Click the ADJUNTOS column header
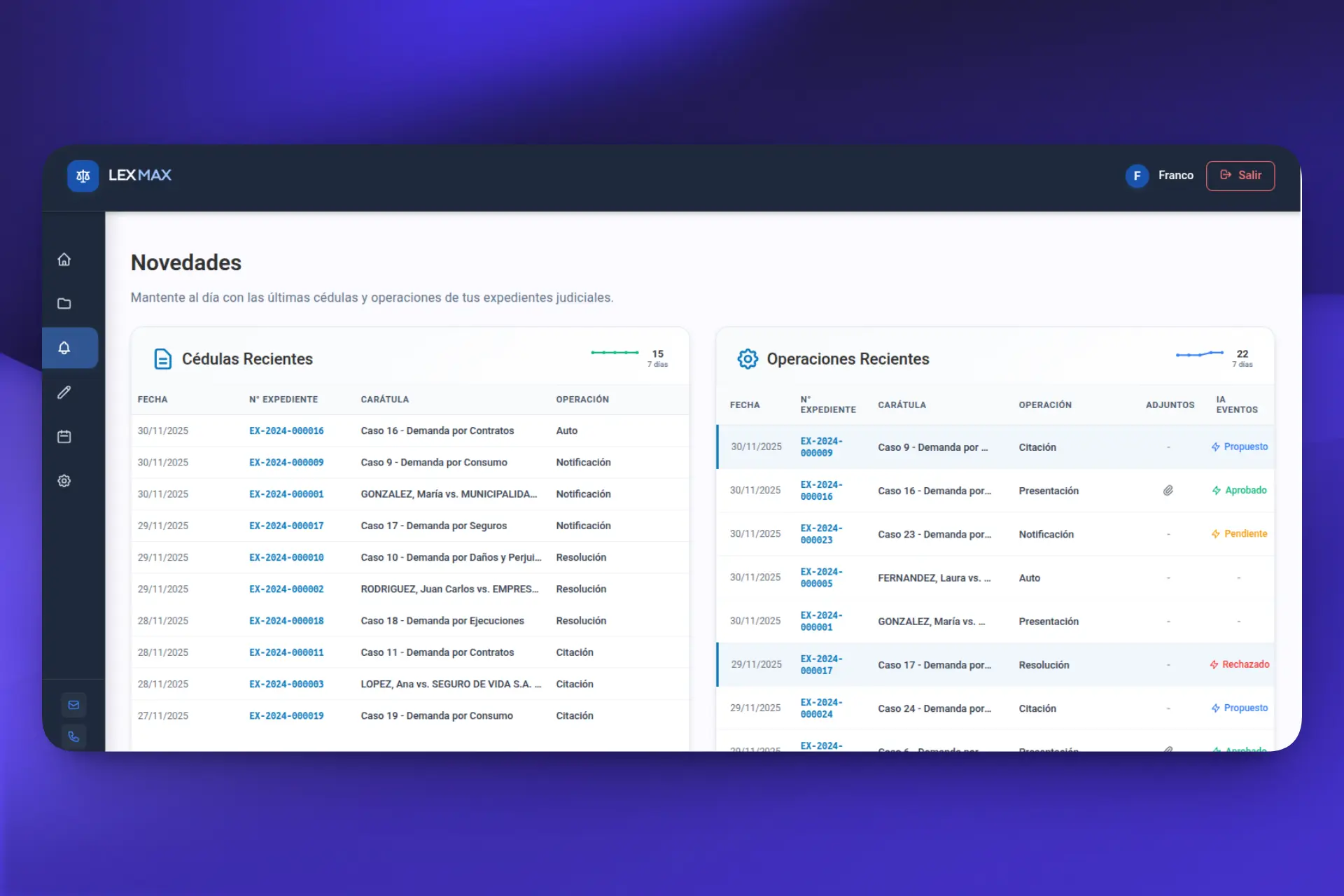Viewport: 1344px width, 896px height. point(1170,405)
